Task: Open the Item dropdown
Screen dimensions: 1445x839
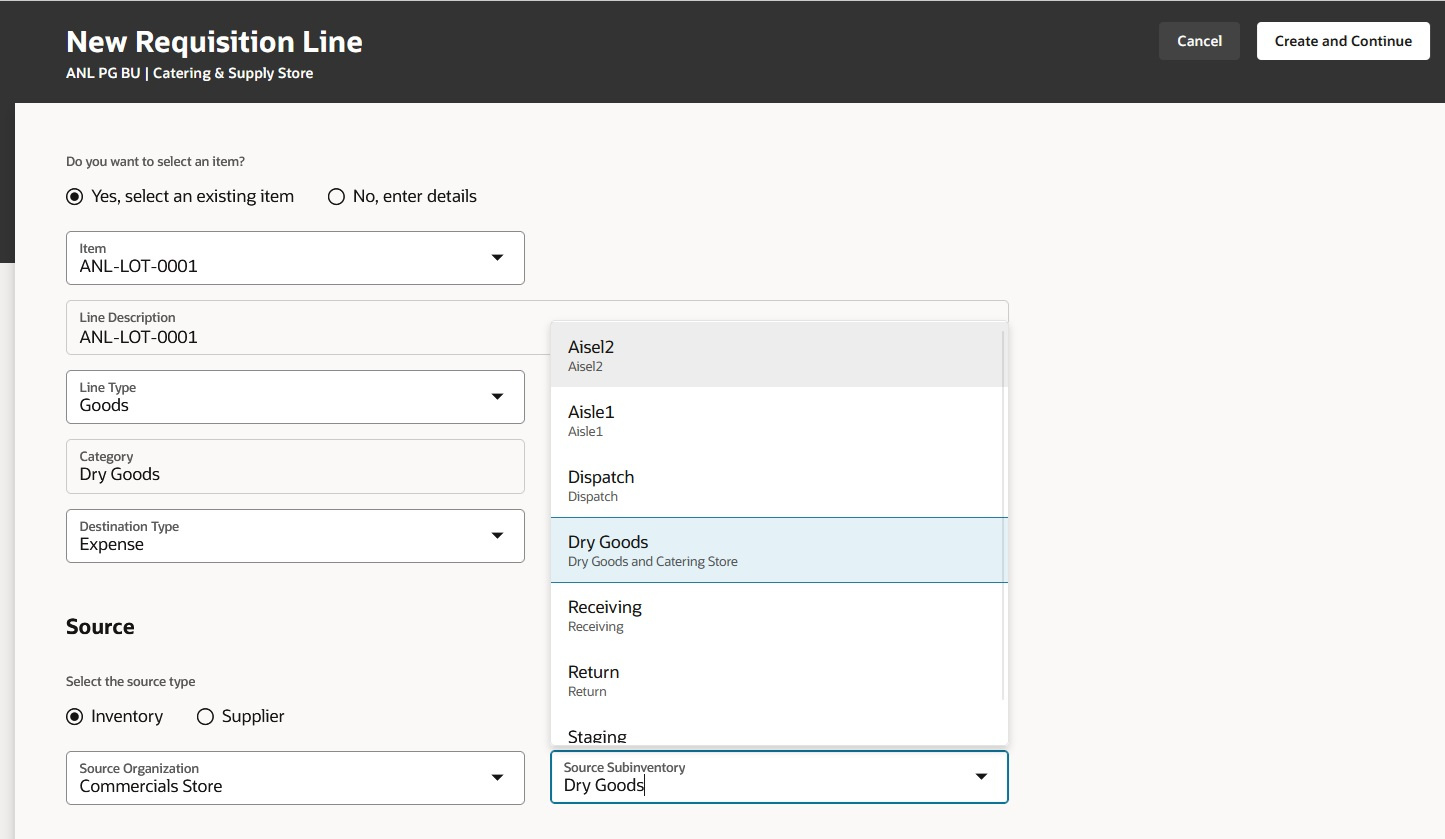Action: (x=497, y=257)
